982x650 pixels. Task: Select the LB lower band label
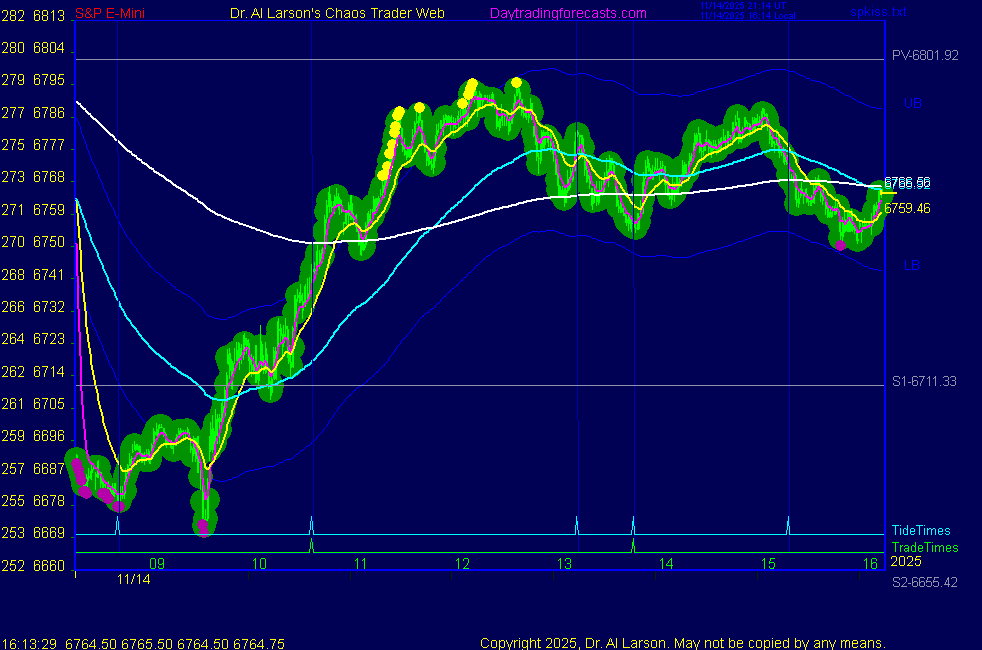click(912, 265)
